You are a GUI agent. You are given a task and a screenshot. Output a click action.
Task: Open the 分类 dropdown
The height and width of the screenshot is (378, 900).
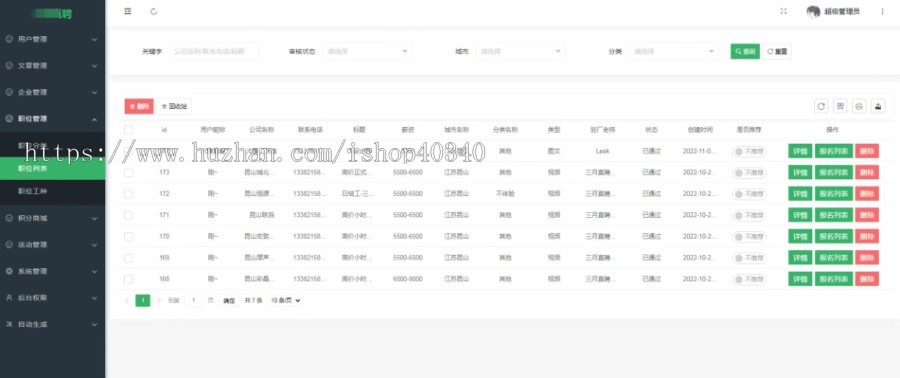pos(673,51)
